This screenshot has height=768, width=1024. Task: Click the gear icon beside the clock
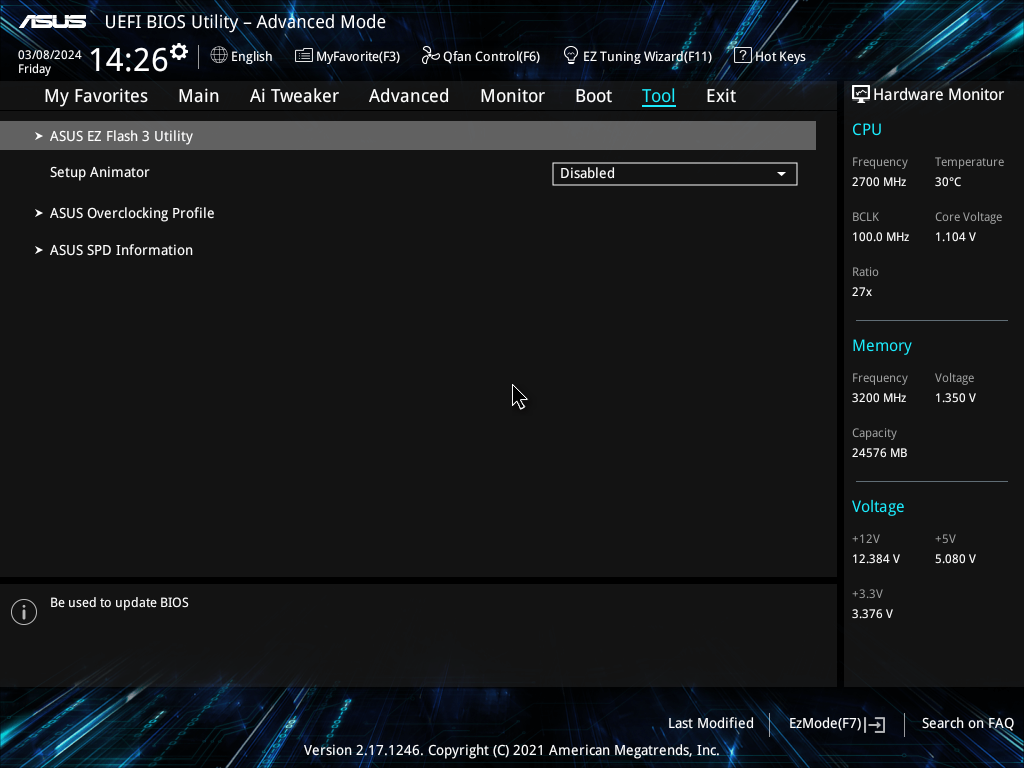[x=179, y=52]
